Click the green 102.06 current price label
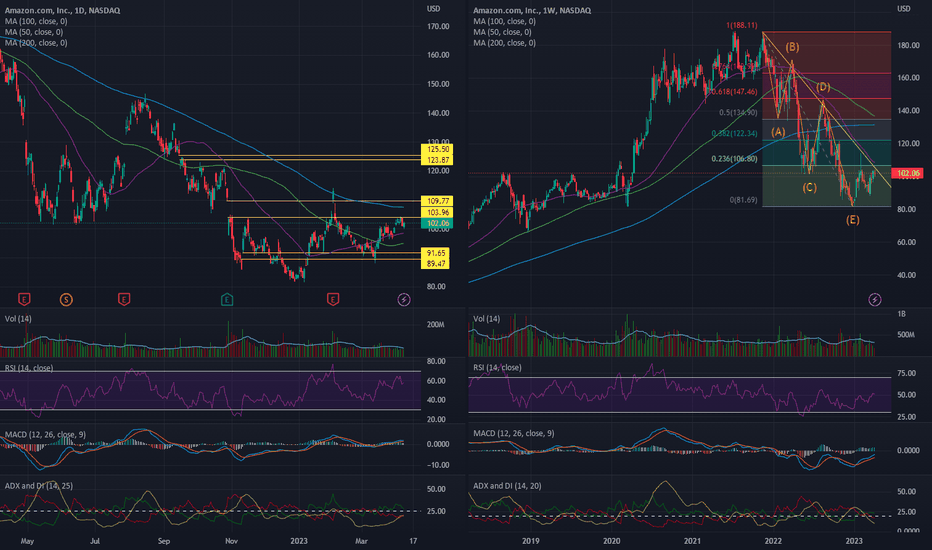 tap(437, 224)
